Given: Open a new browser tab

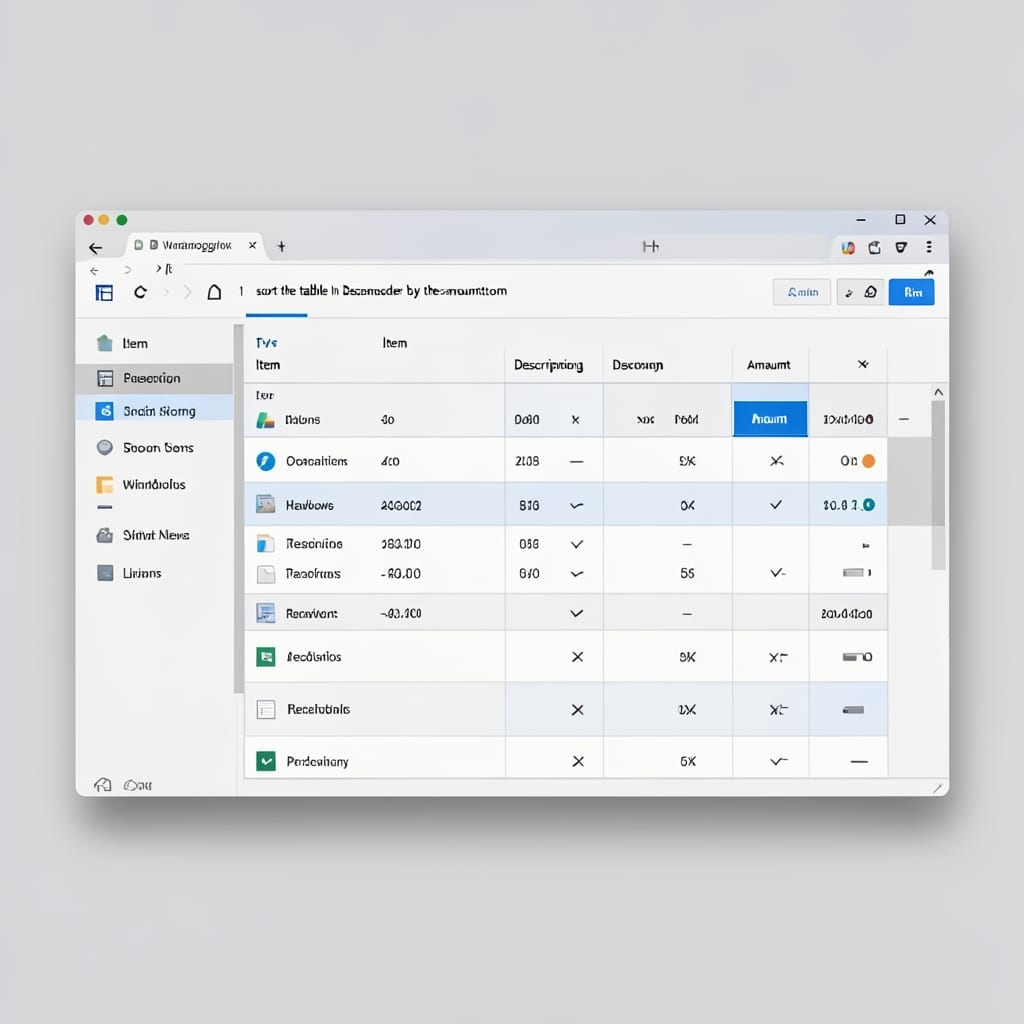Looking at the screenshot, I should tap(281, 246).
